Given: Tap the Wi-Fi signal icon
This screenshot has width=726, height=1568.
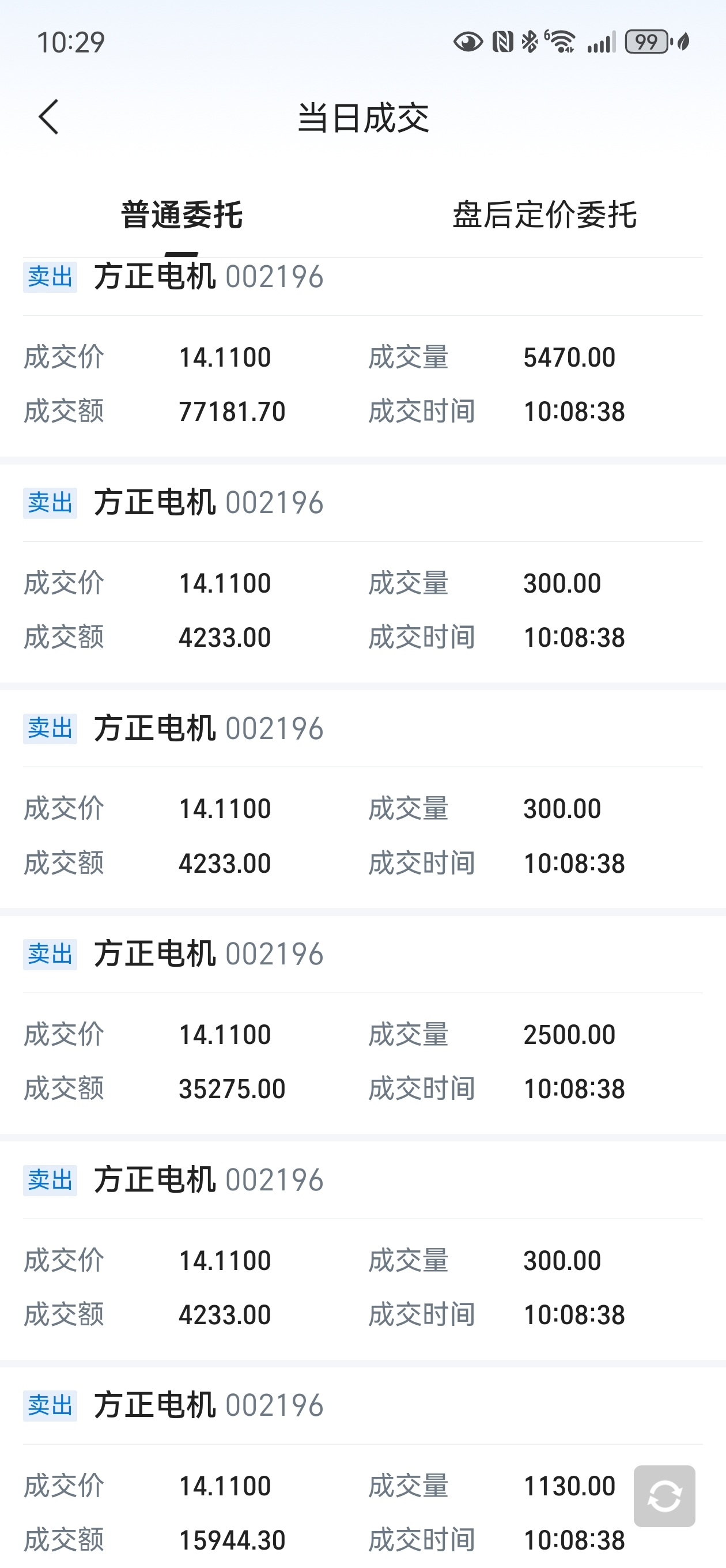Looking at the screenshot, I should [x=561, y=42].
